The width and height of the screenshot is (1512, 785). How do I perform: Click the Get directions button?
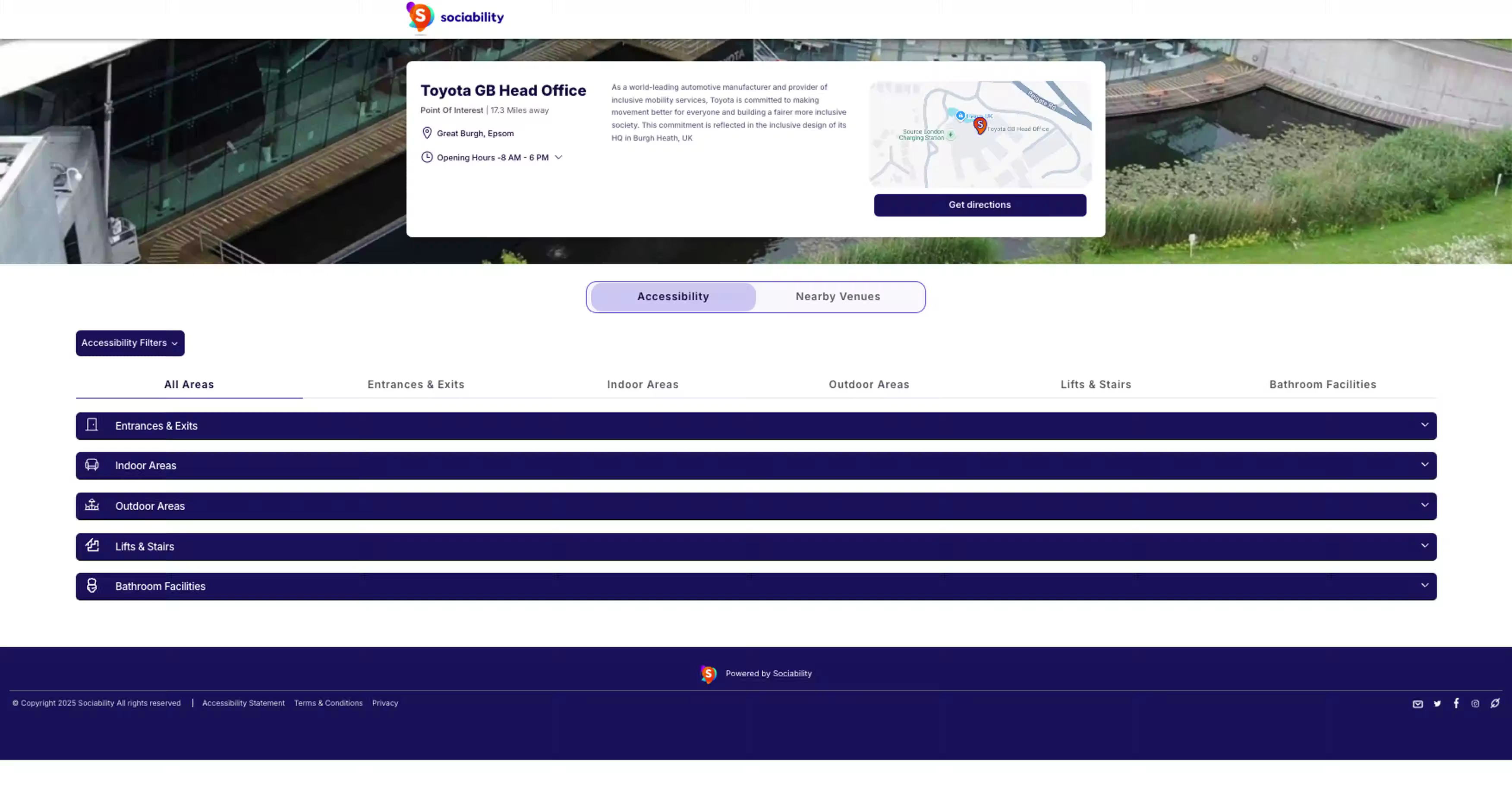tap(980, 205)
